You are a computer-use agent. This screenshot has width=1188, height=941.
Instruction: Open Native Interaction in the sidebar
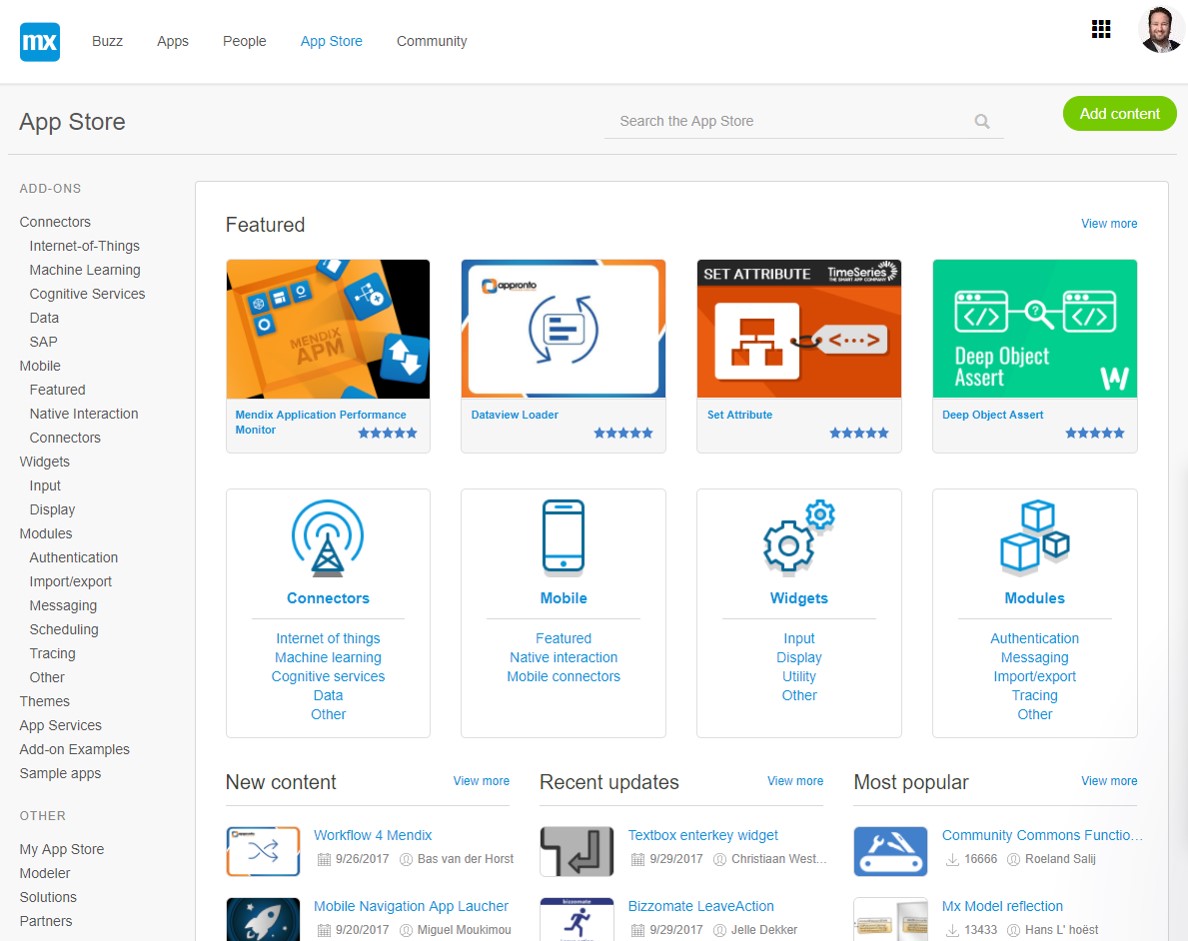coord(84,414)
